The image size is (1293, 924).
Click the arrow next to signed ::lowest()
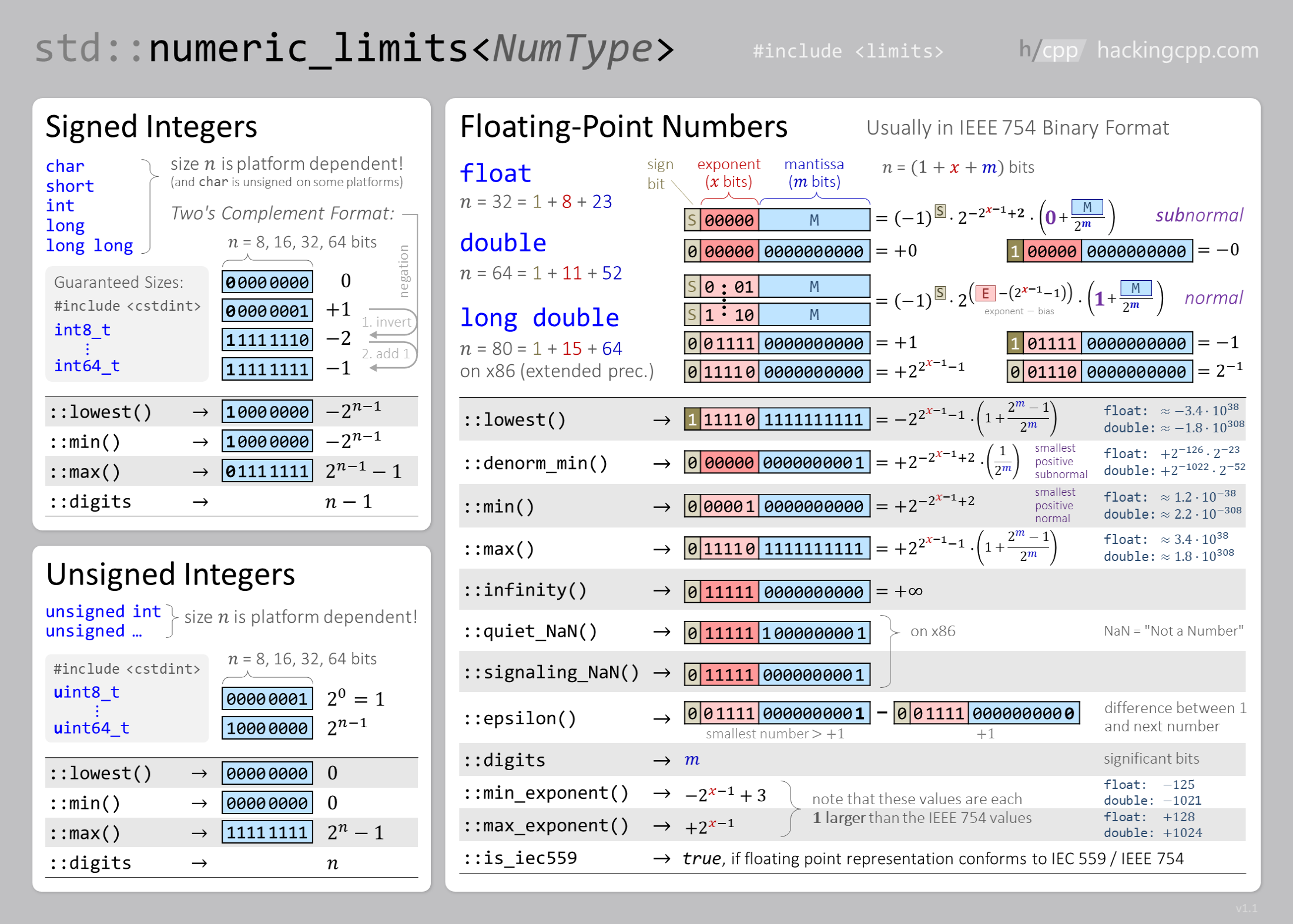pyautogui.click(x=200, y=413)
